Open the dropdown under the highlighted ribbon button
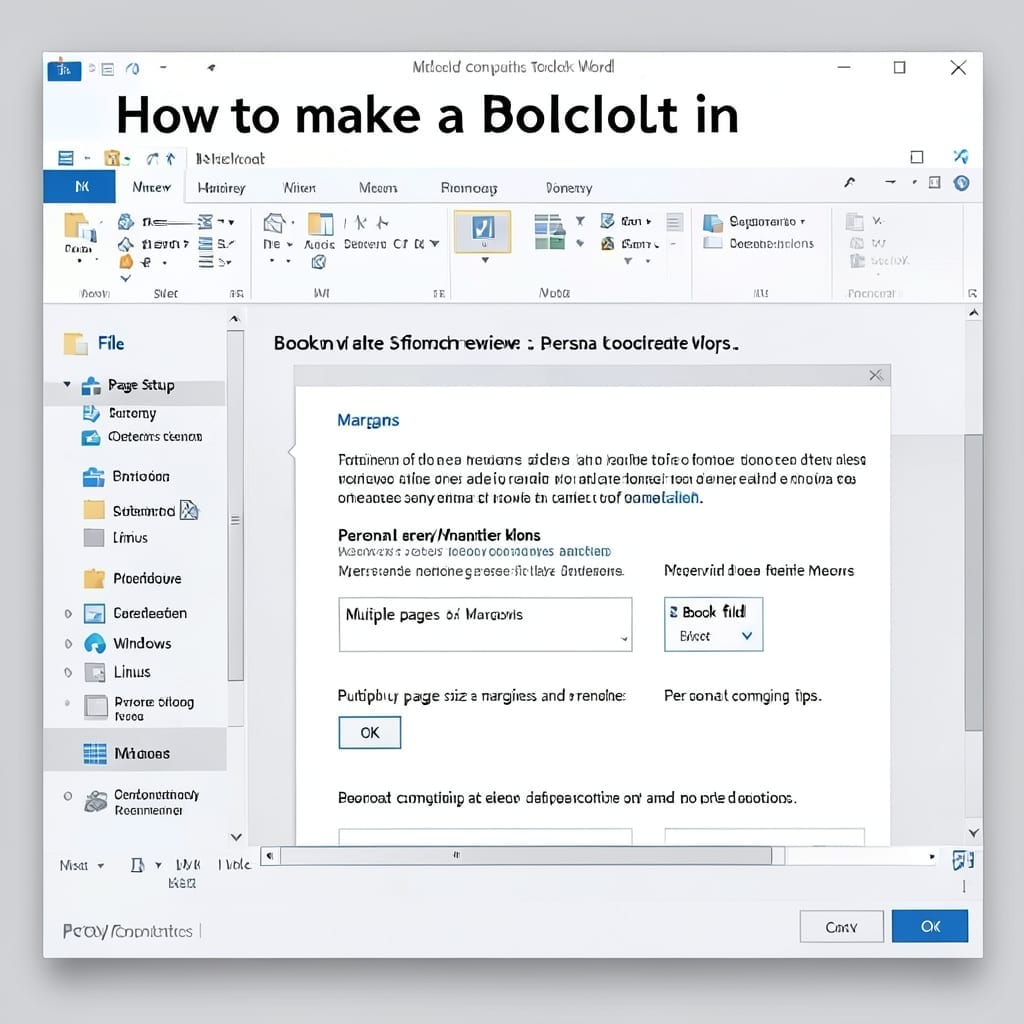The height and width of the screenshot is (1024, 1024). point(485,260)
